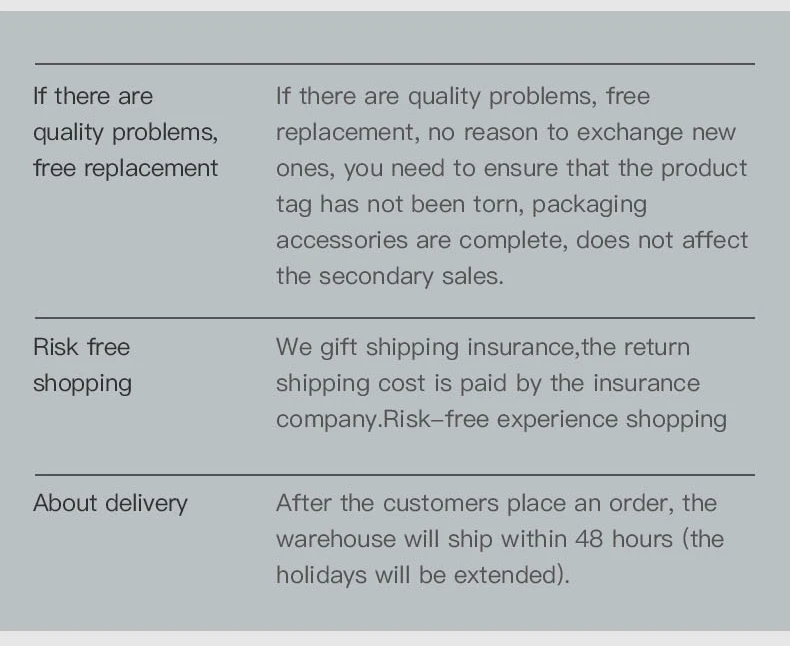Viewport: 790px width, 646px height.
Task: Click the divider line above 'Risk free'
Action: (x=394, y=318)
